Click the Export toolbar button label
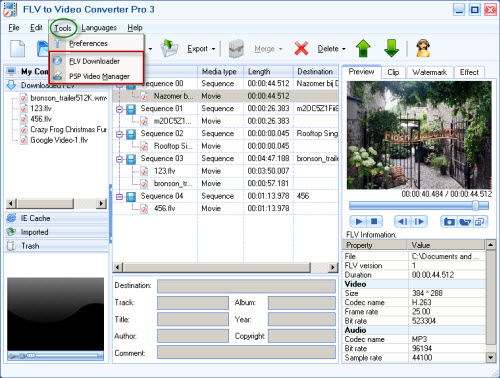This screenshot has width=500, height=378. tap(197, 49)
